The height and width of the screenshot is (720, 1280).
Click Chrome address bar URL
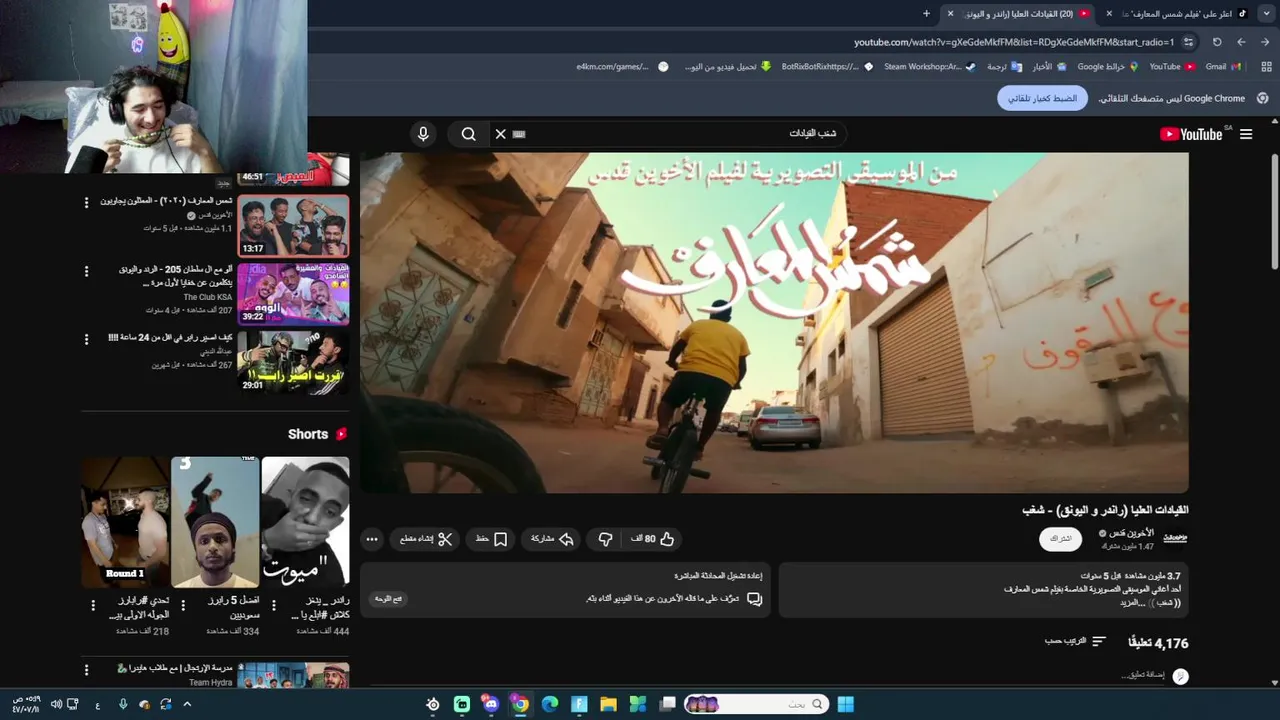click(x=1013, y=42)
